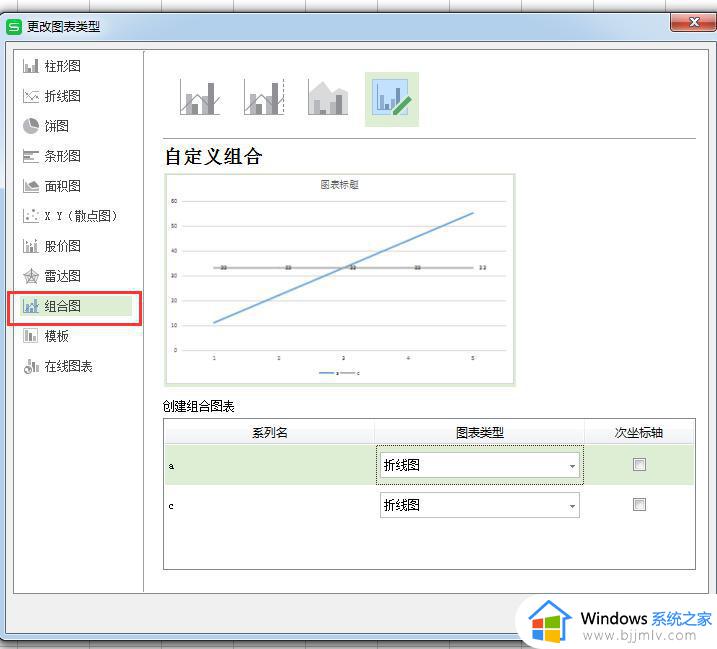Click the 条形图 bar chart icon
The height and width of the screenshot is (649, 717).
(31, 156)
